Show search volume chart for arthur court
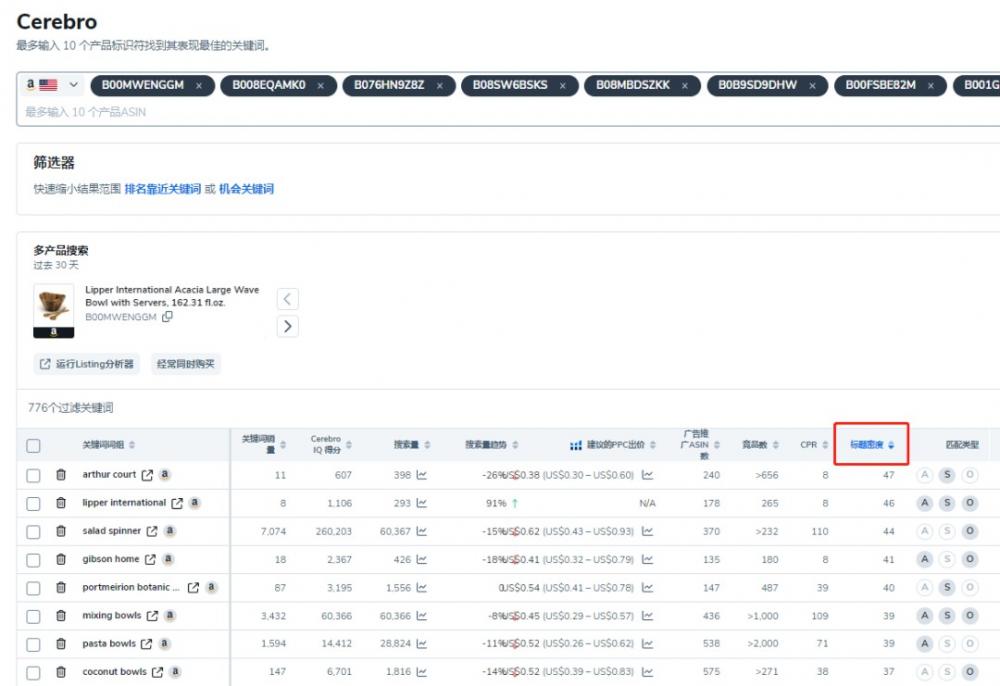This screenshot has width=1000, height=686. 422,475
